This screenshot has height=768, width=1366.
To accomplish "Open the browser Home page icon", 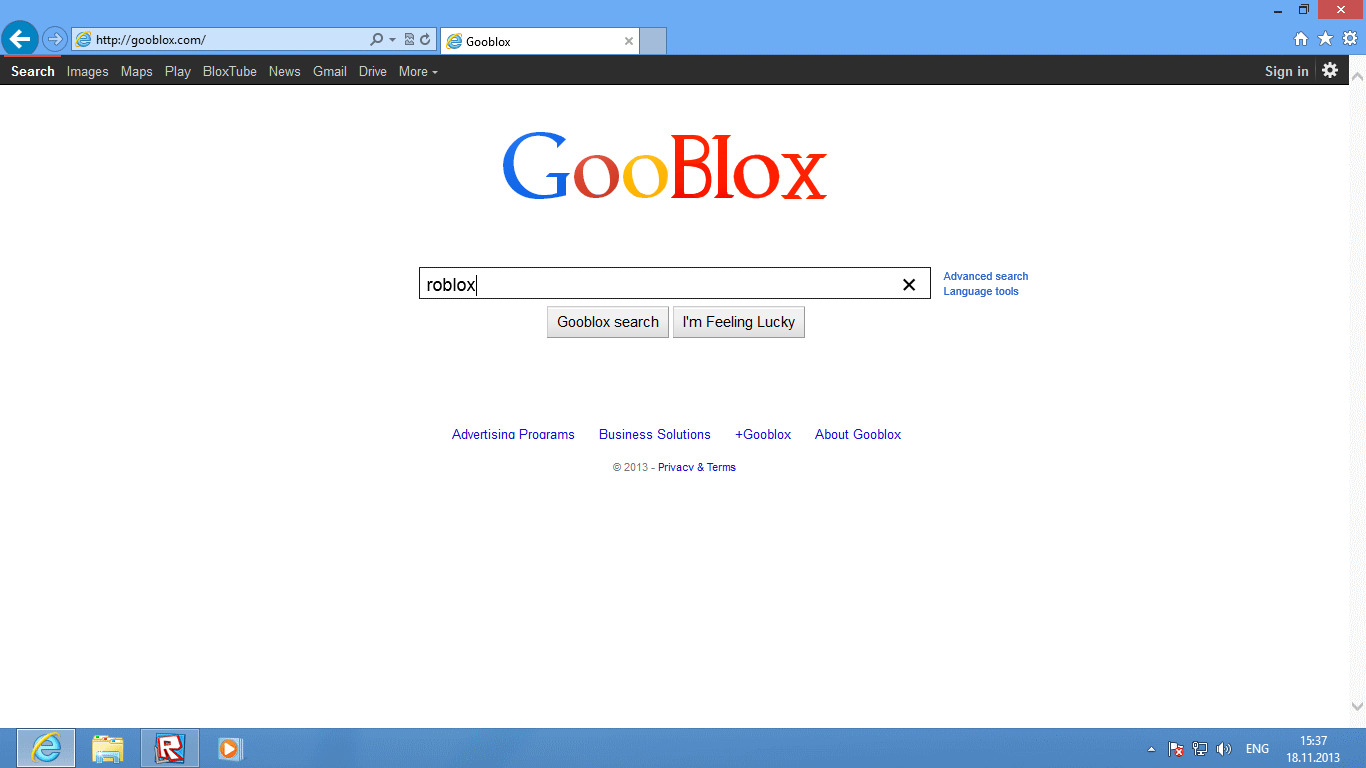I will click(x=1301, y=39).
